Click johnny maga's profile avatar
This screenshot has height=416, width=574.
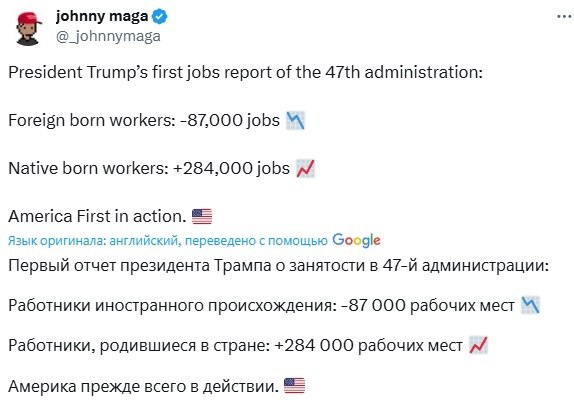pos(28,29)
